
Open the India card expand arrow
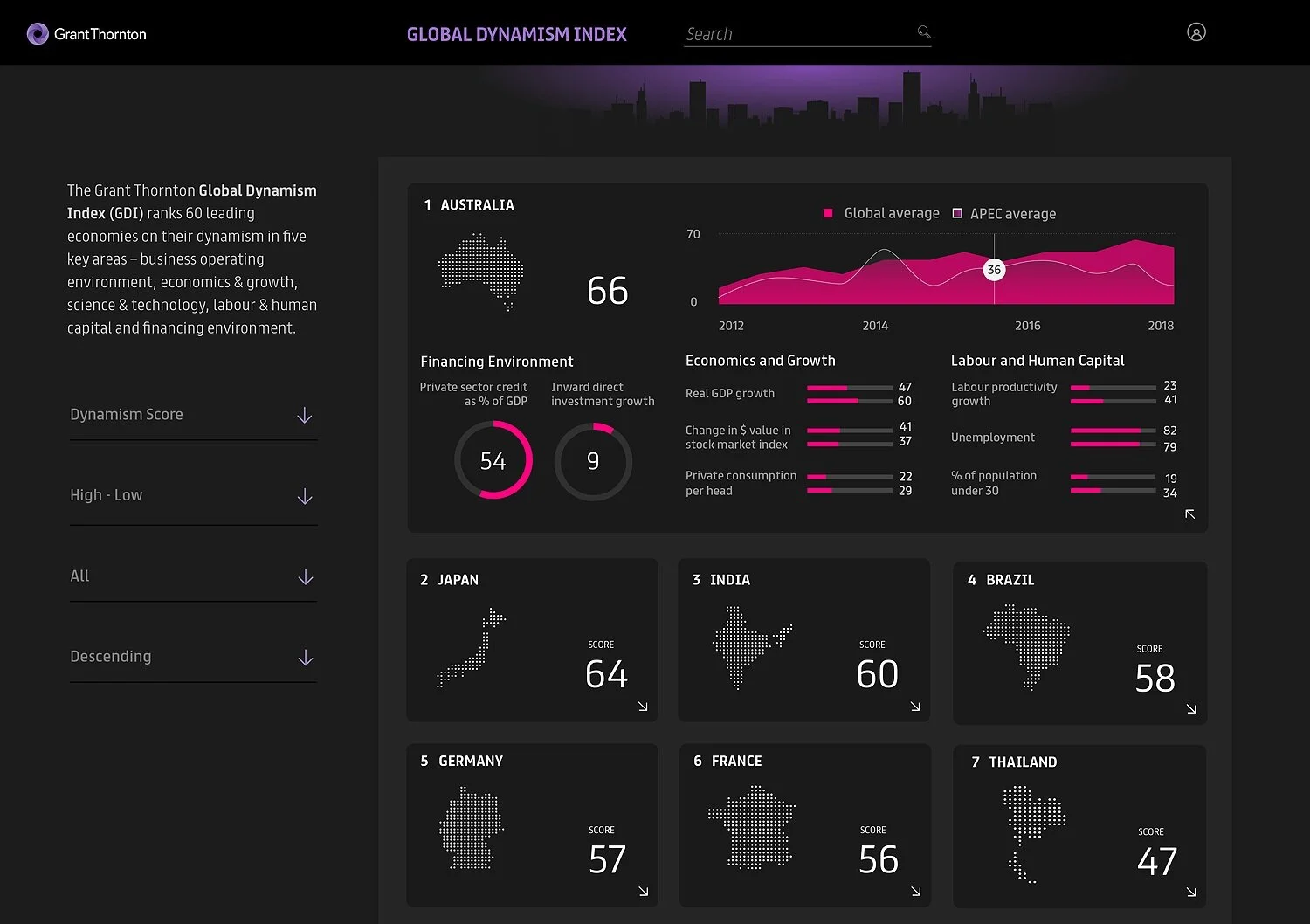coord(915,707)
